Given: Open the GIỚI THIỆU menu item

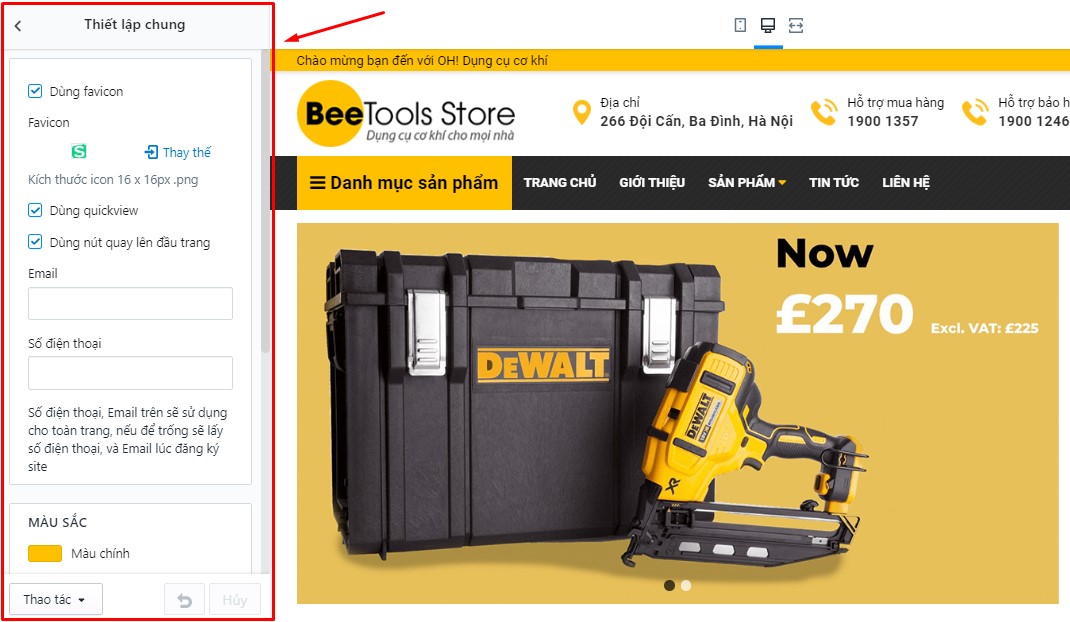Looking at the screenshot, I should [x=652, y=182].
